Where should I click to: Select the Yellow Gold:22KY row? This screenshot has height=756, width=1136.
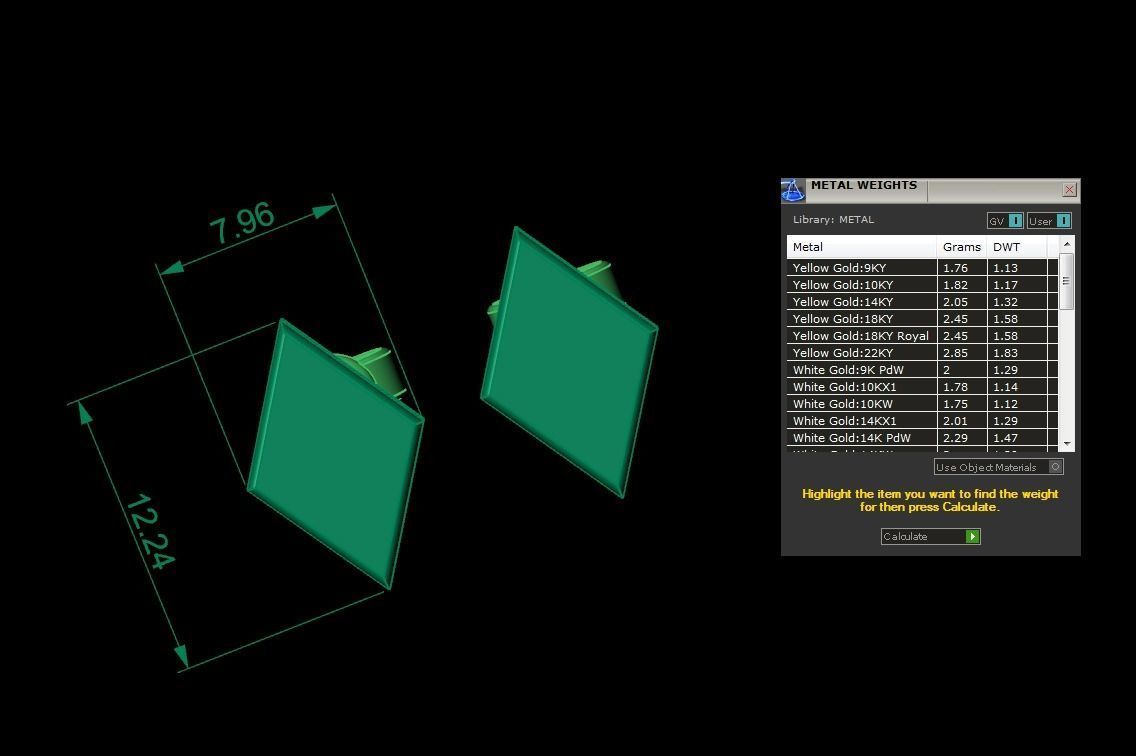point(922,353)
